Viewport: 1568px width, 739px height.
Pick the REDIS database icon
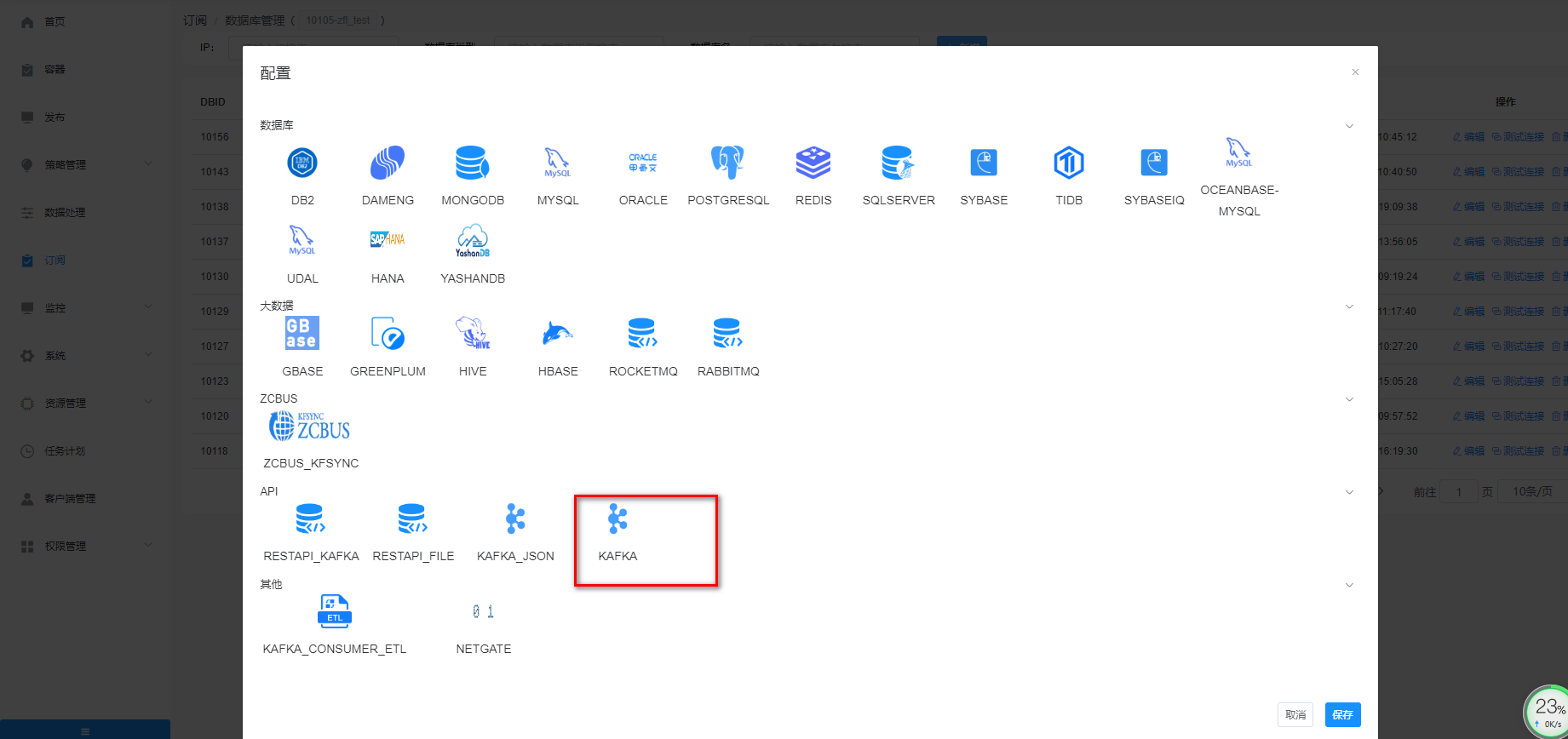tap(813, 163)
